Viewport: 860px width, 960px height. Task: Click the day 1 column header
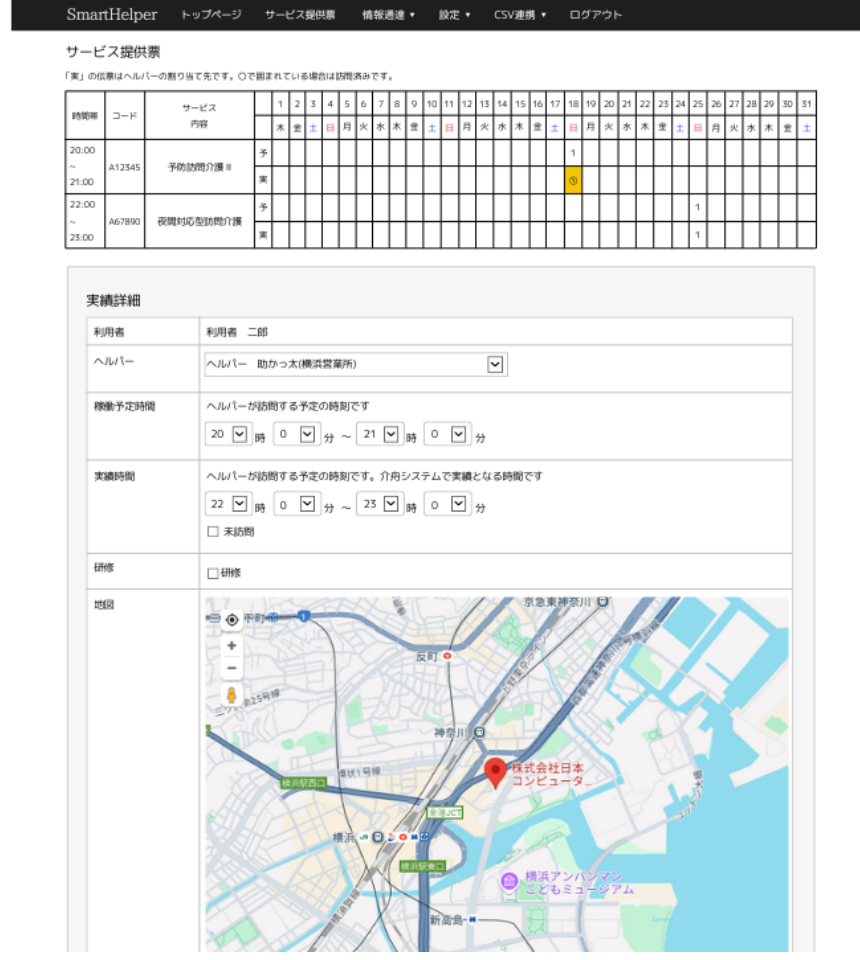pyautogui.click(x=280, y=103)
